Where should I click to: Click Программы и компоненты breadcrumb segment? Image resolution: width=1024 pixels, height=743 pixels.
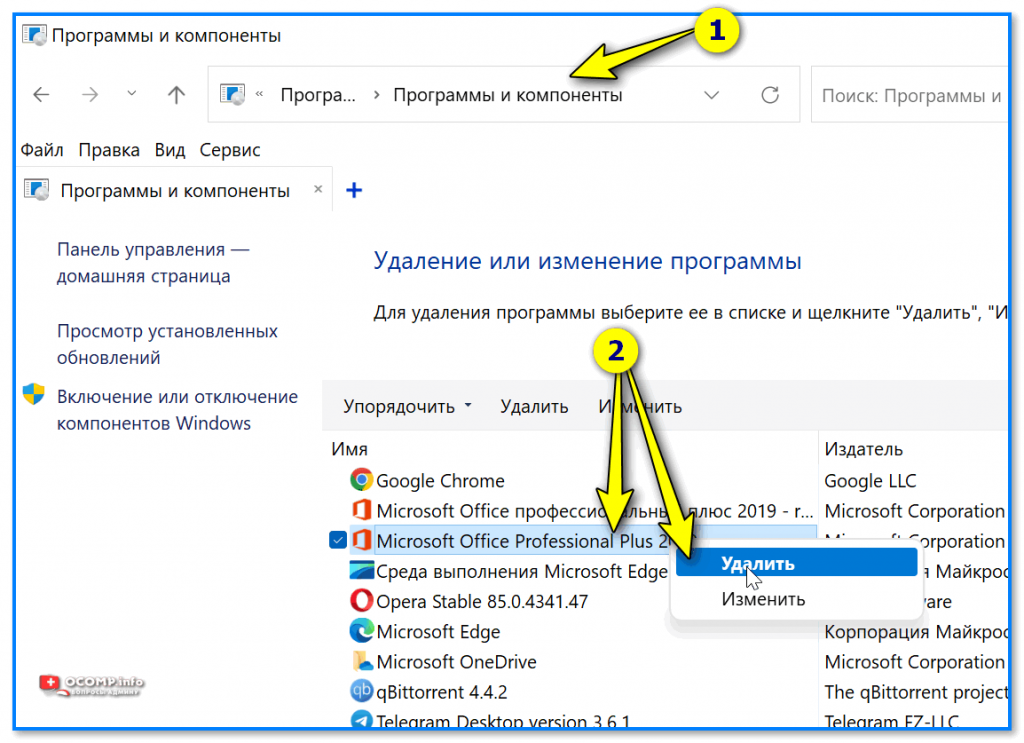(507, 95)
